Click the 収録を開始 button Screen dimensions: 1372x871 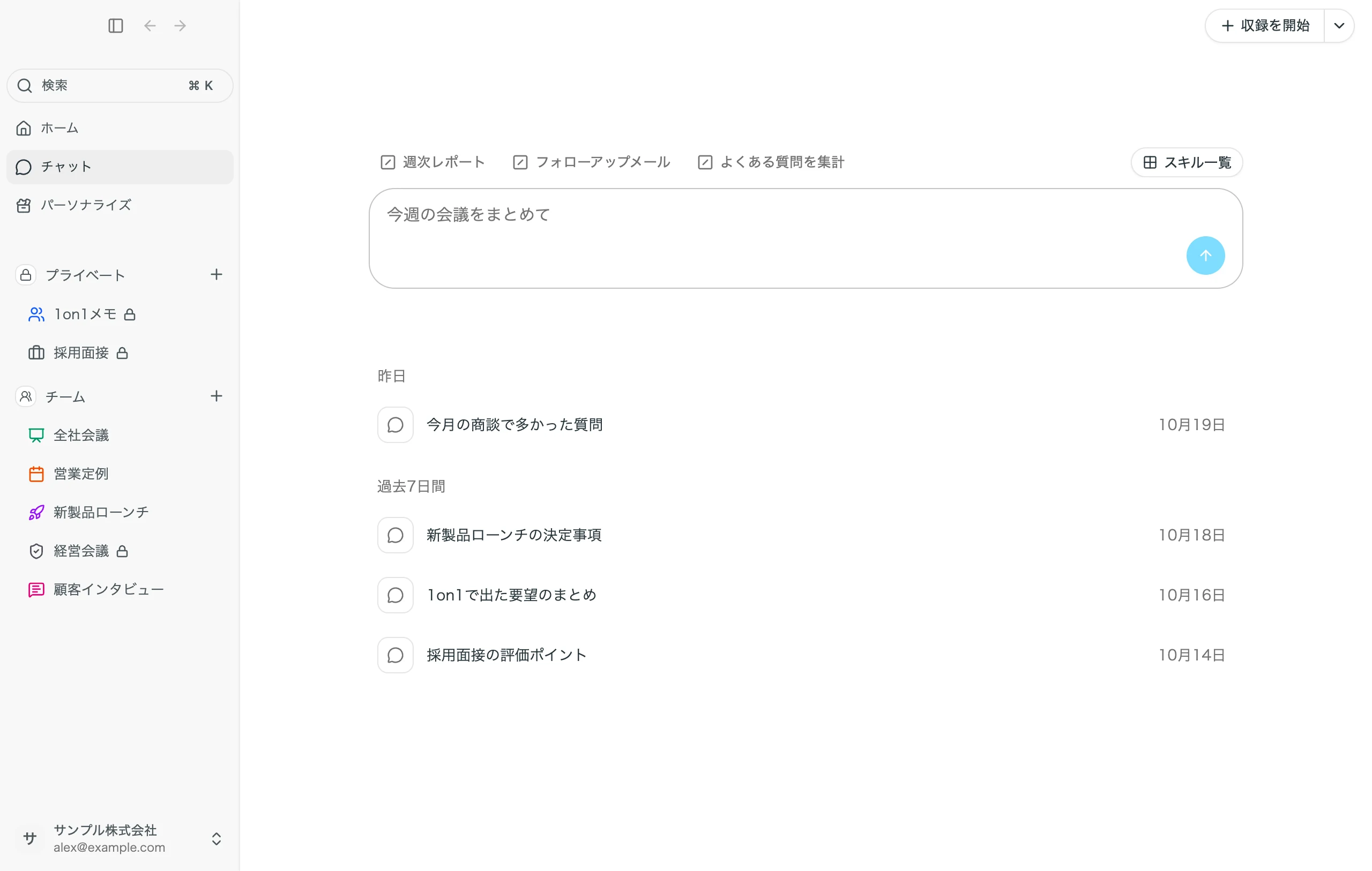[x=1264, y=26]
